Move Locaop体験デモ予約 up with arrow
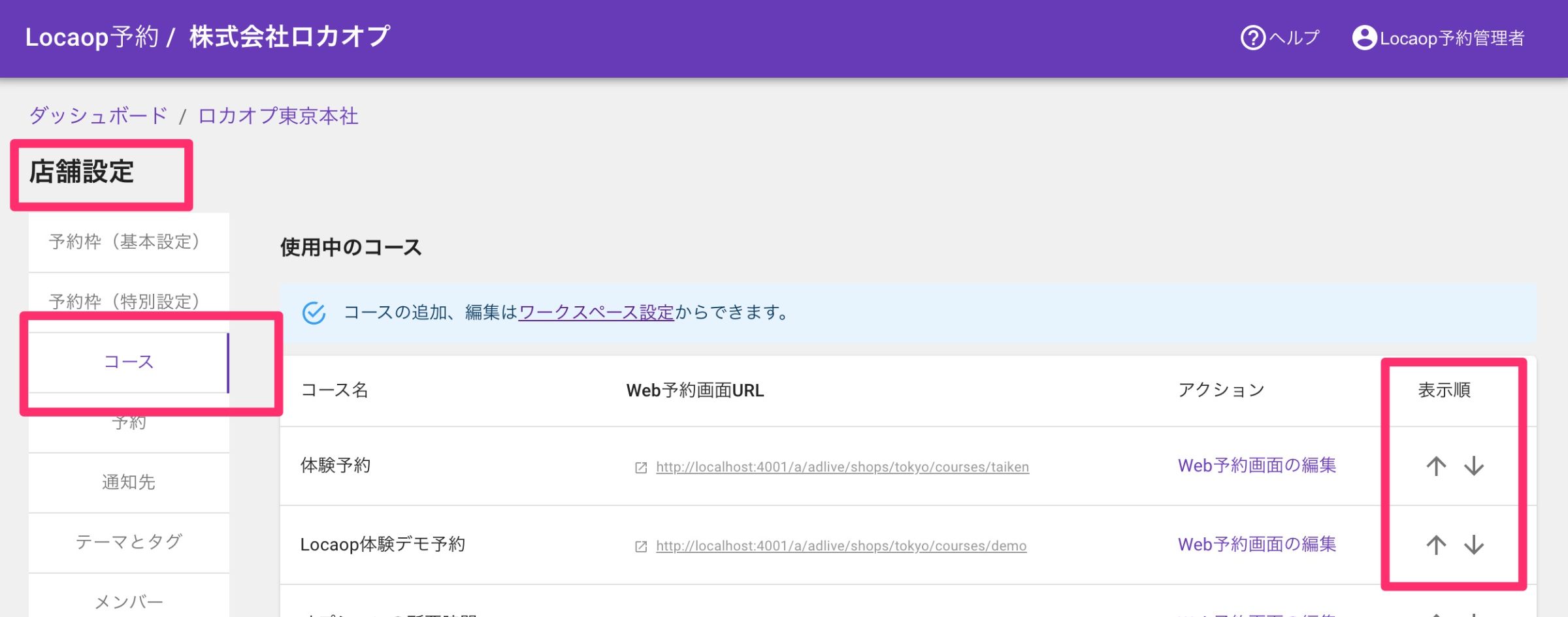The image size is (1568, 617). click(1435, 545)
